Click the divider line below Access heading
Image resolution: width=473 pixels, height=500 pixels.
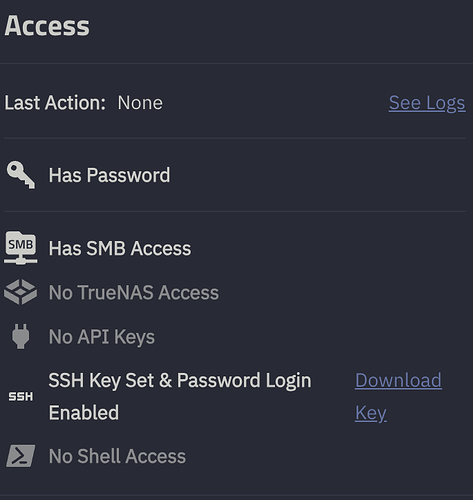click(x=236, y=63)
